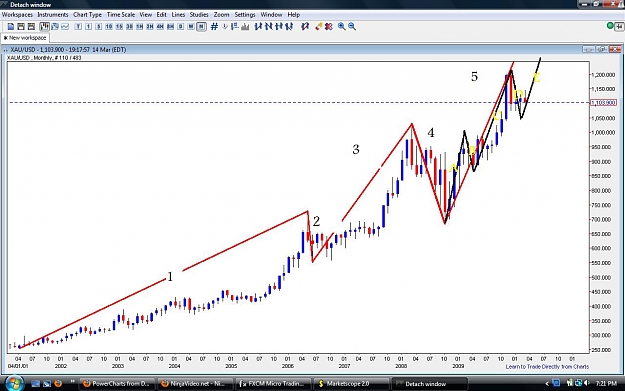Image resolution: width=625 pixels, height=391 pixels.
Task: Click the XAU/USD Monthly #110 / 483 label
Action: 44,57
